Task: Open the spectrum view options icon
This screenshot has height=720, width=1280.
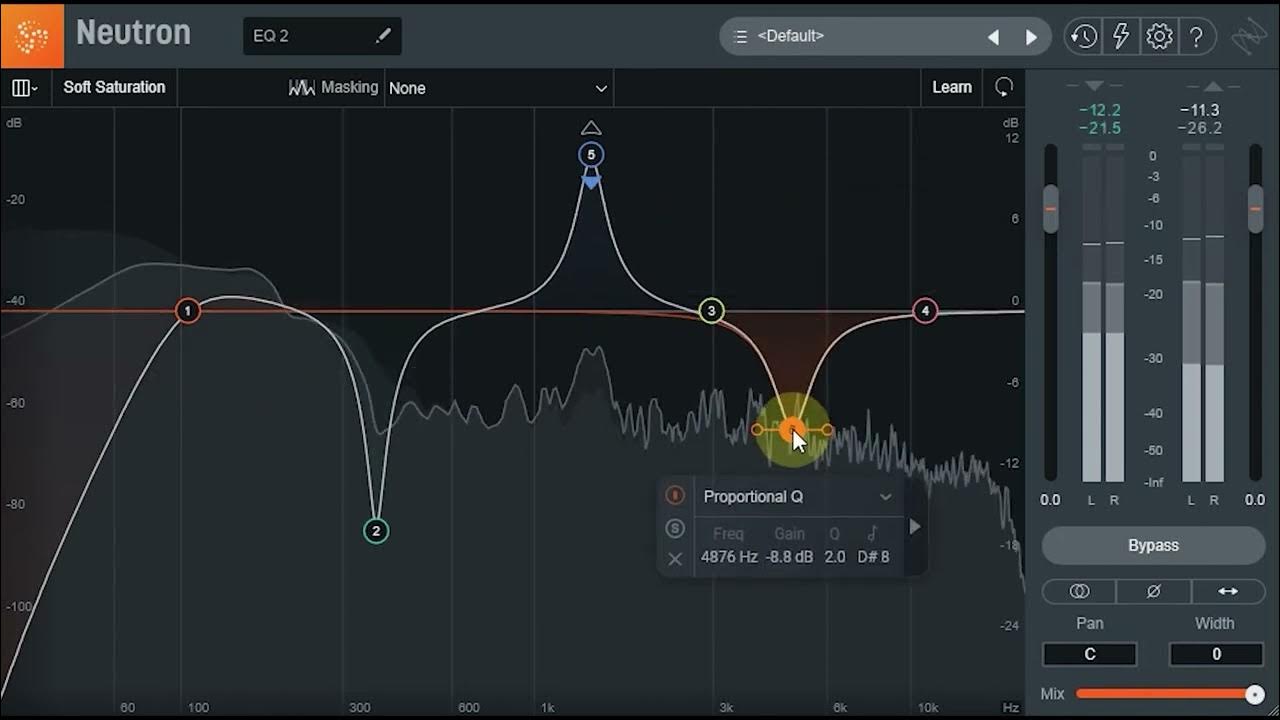Action: (24, 88)
